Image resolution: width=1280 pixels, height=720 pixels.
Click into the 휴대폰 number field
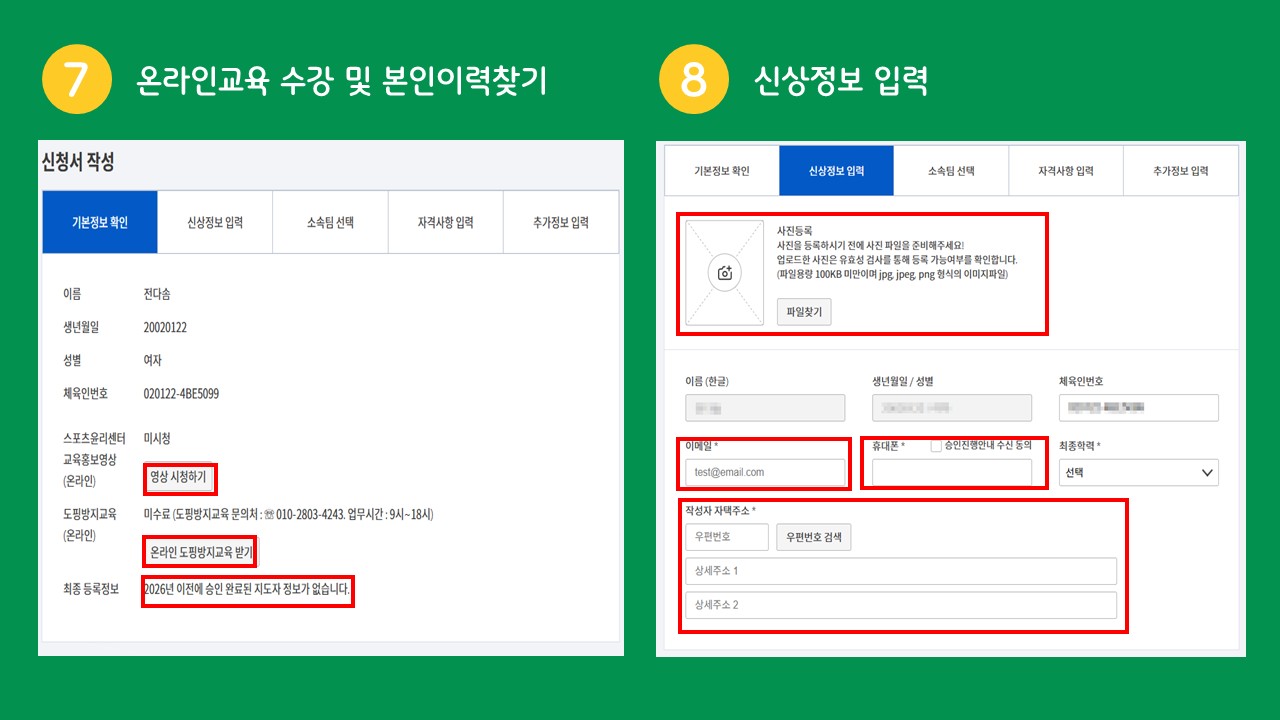951,473
